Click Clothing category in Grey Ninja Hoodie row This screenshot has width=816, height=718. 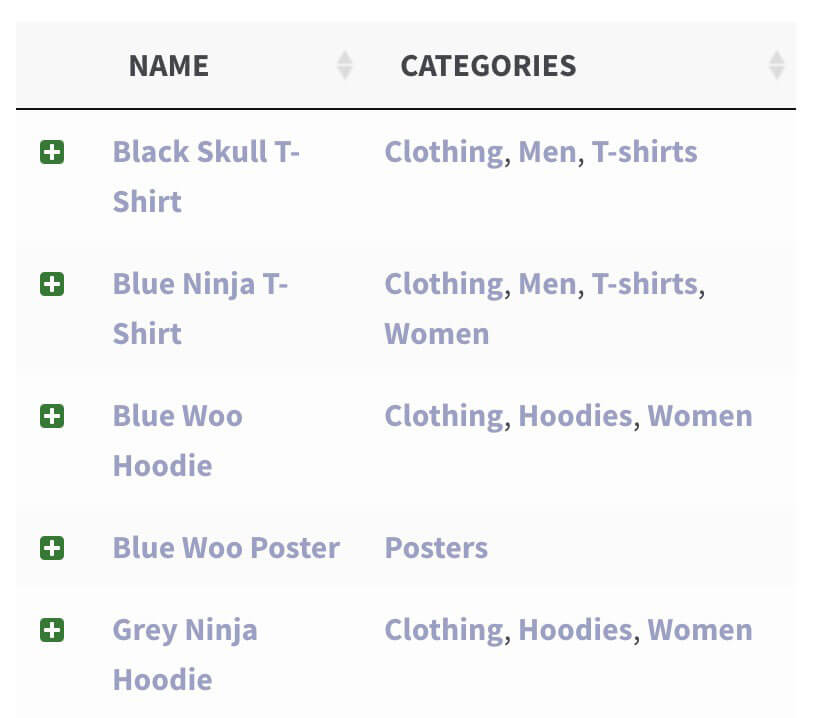(444, 630)
